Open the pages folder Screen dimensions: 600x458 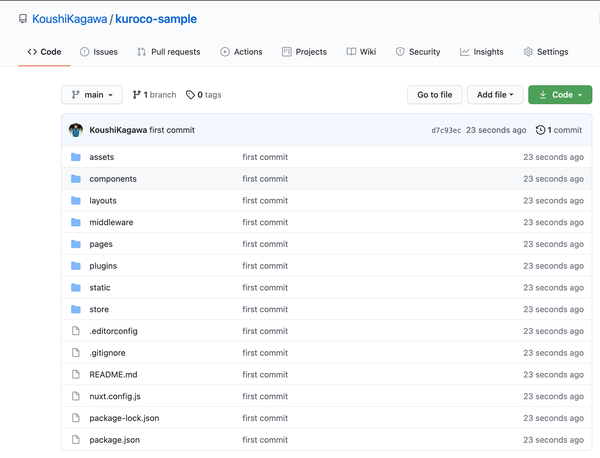coord(101,244)
